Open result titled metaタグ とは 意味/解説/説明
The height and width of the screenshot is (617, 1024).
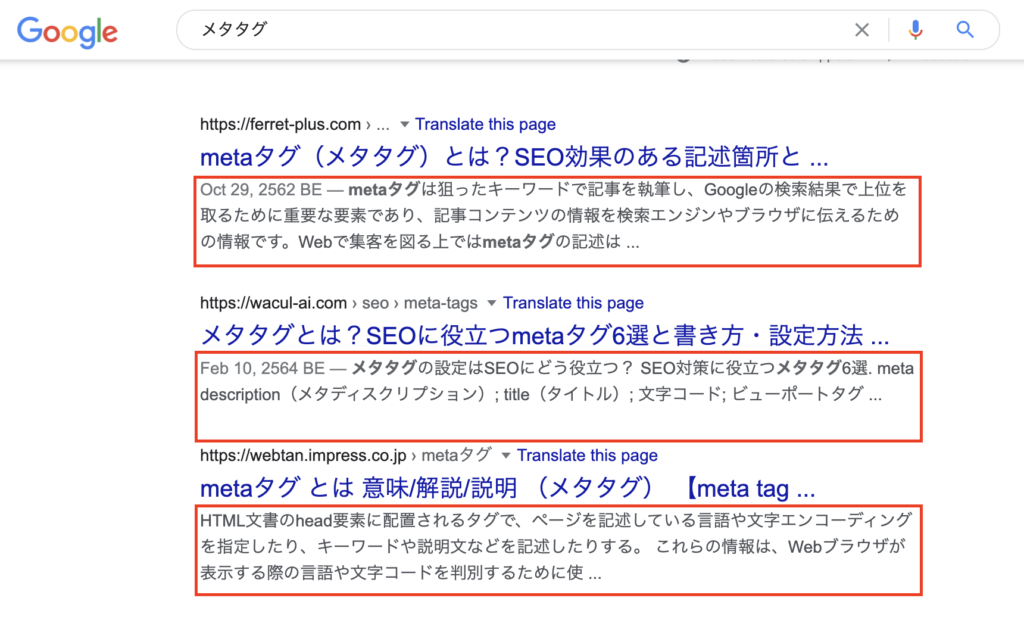pos(507,488)
